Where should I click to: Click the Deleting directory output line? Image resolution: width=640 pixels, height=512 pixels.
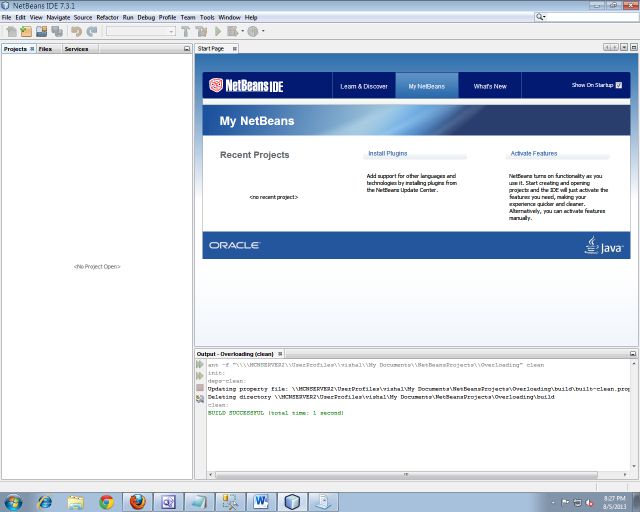(x=381, y=397)
